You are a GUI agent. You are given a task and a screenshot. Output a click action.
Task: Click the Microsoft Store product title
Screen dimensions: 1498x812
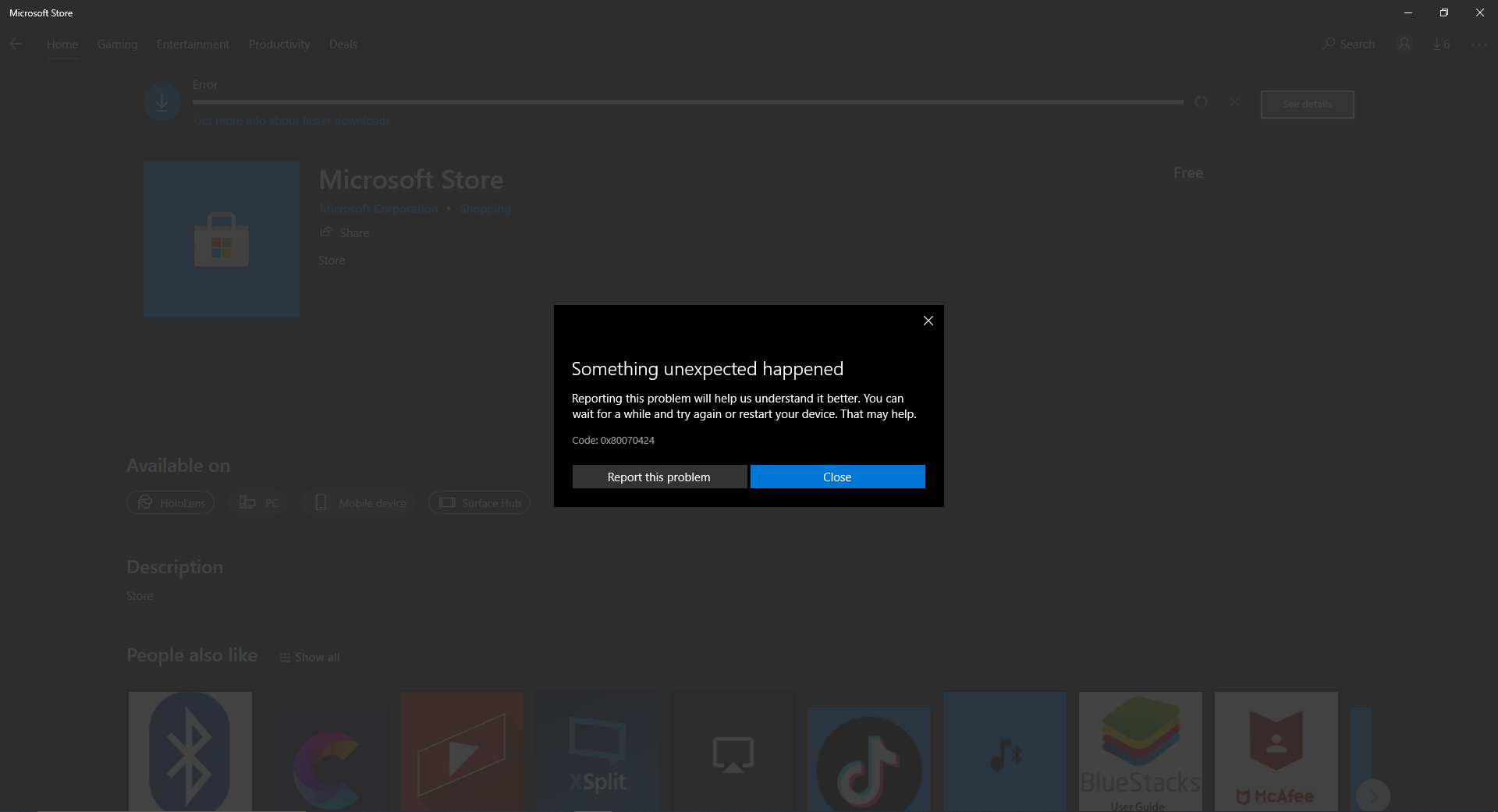(x=411, y=179)
